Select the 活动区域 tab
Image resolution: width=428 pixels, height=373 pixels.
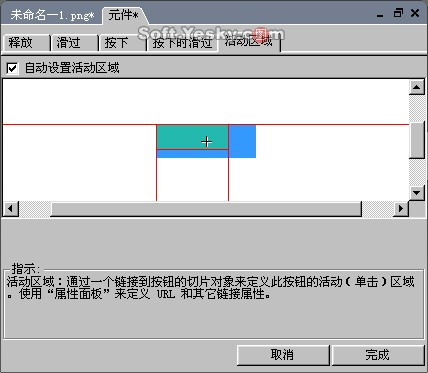[x=249, y=42]
